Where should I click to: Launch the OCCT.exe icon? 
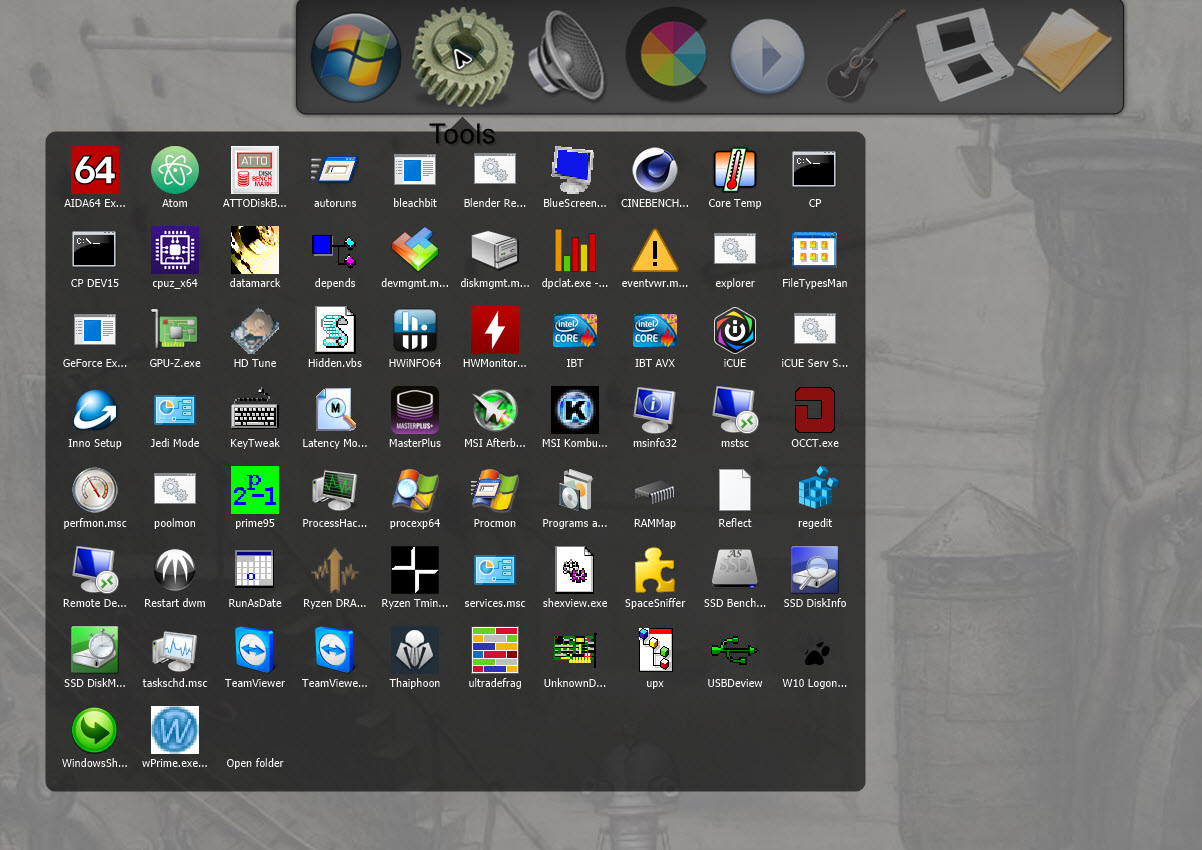815,410
